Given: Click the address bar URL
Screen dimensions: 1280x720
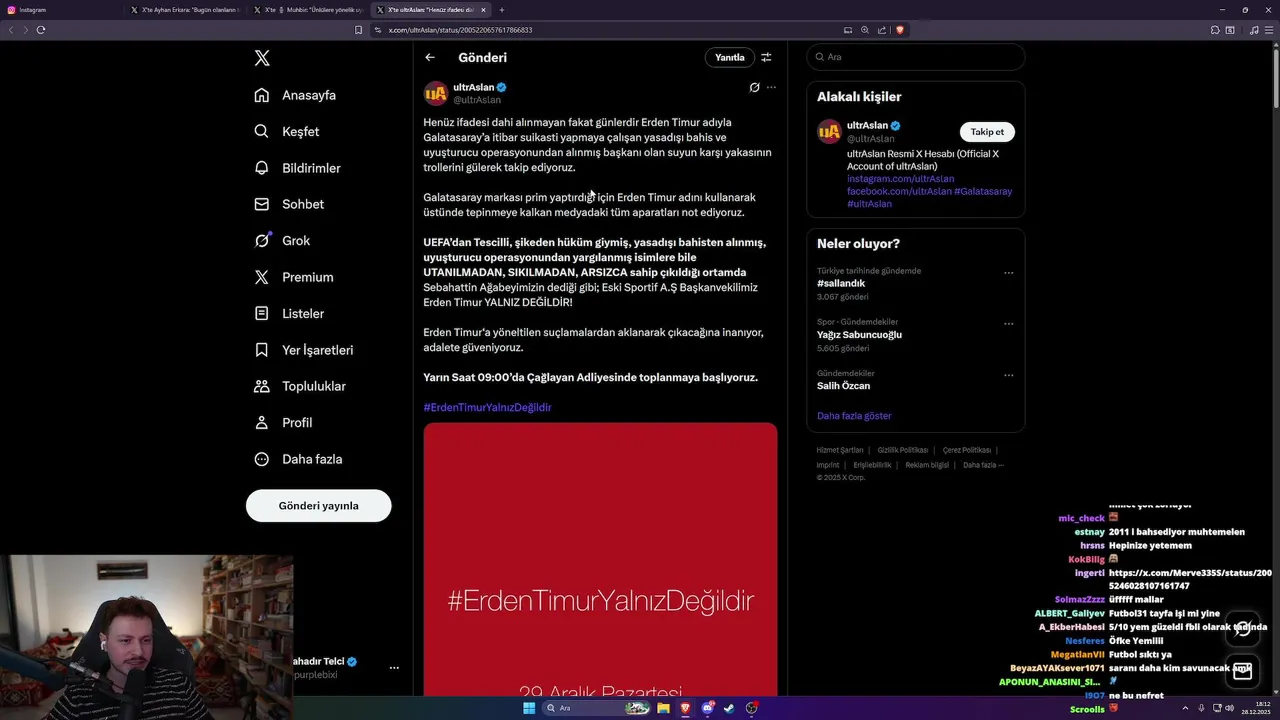Looking at the screenshot, I should point(460,30).
